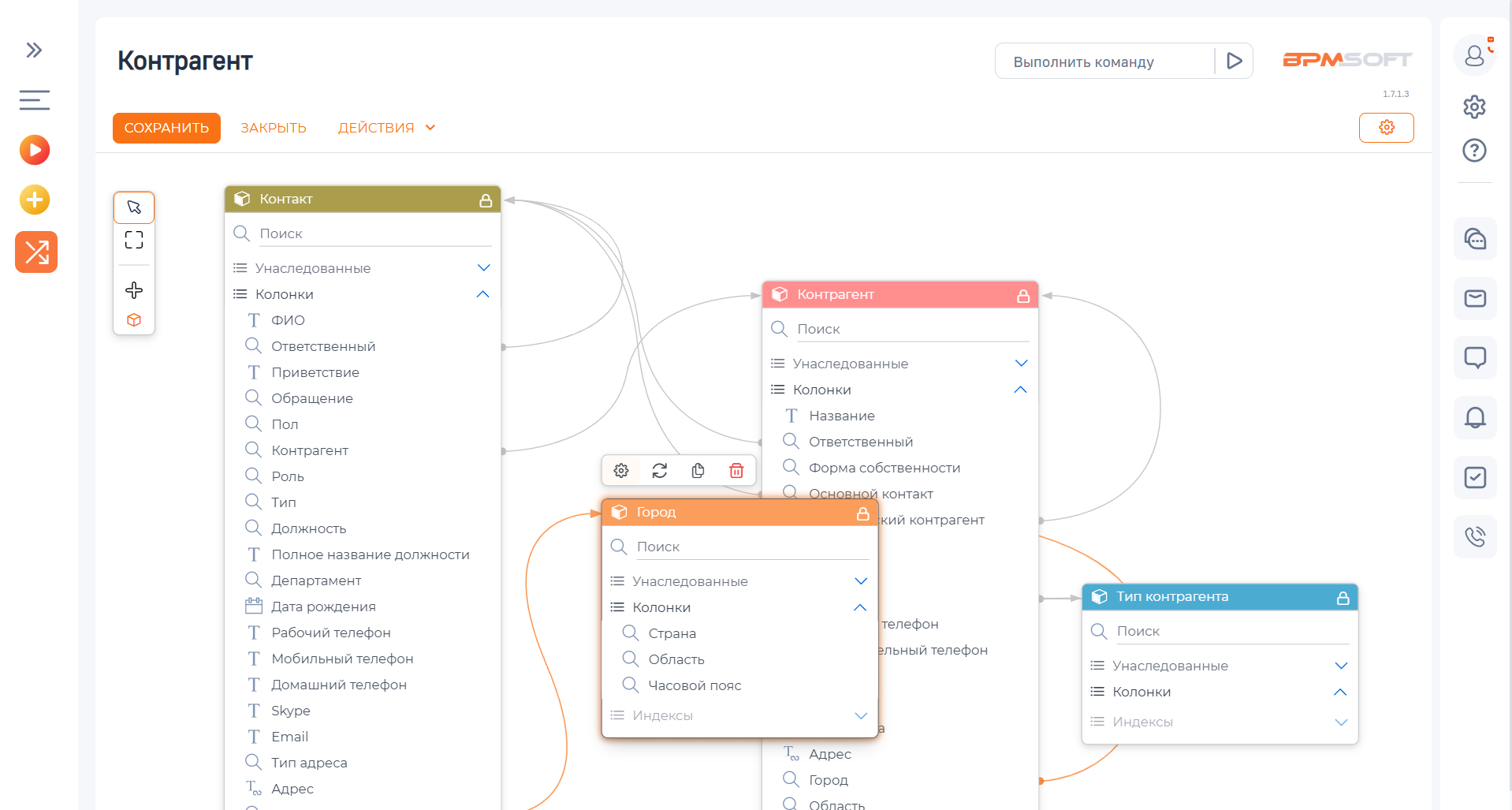Open notifications bell in right sidebar

coord(1474,417)
